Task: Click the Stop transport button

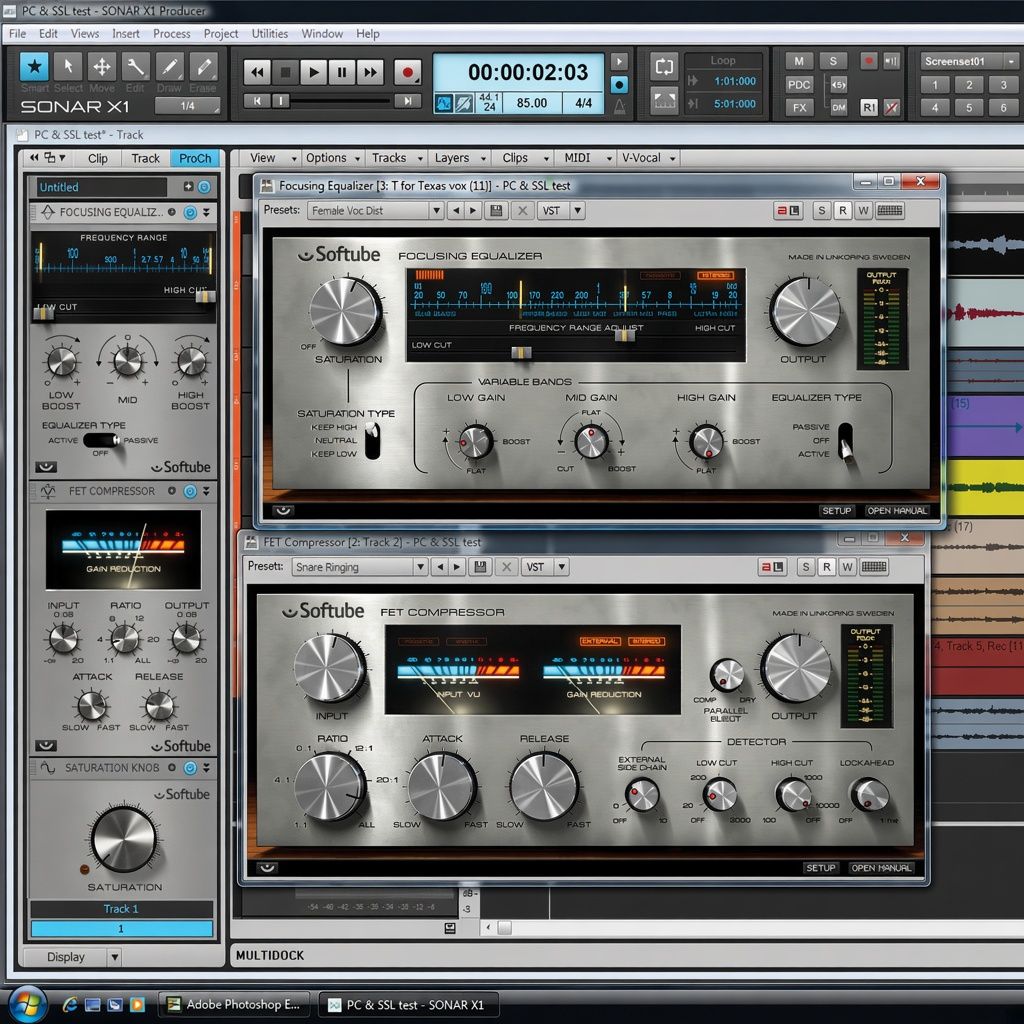Action: click(285, 72)
